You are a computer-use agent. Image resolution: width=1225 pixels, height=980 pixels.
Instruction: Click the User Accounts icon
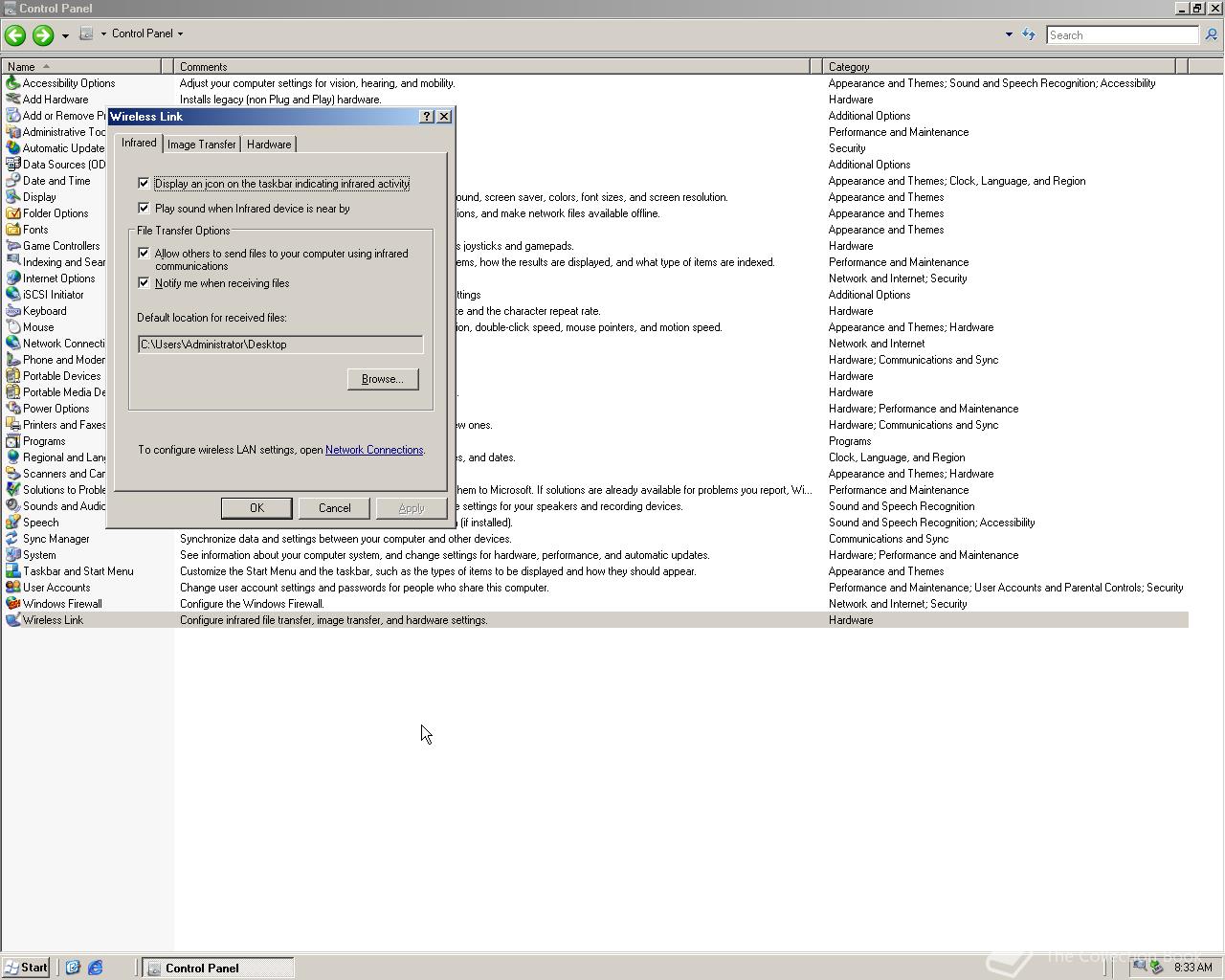pos(12,588)
